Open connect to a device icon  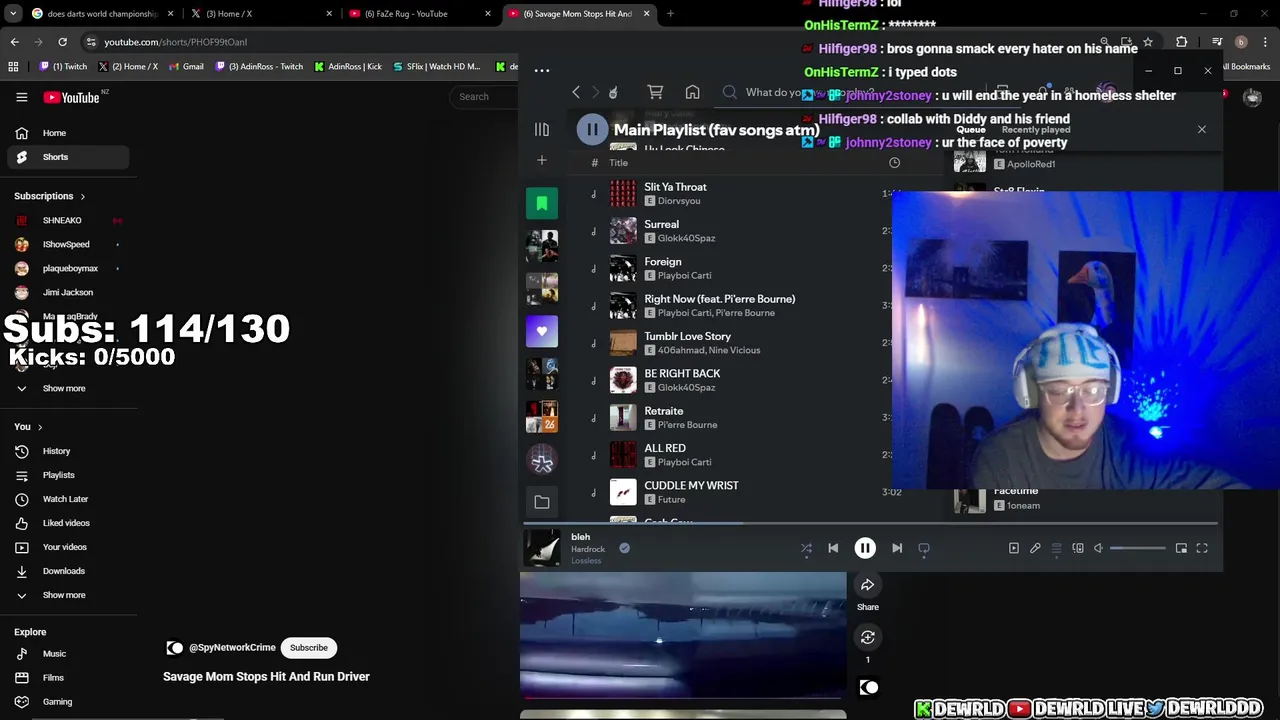pyautogui.click(x=1078, y=548)
